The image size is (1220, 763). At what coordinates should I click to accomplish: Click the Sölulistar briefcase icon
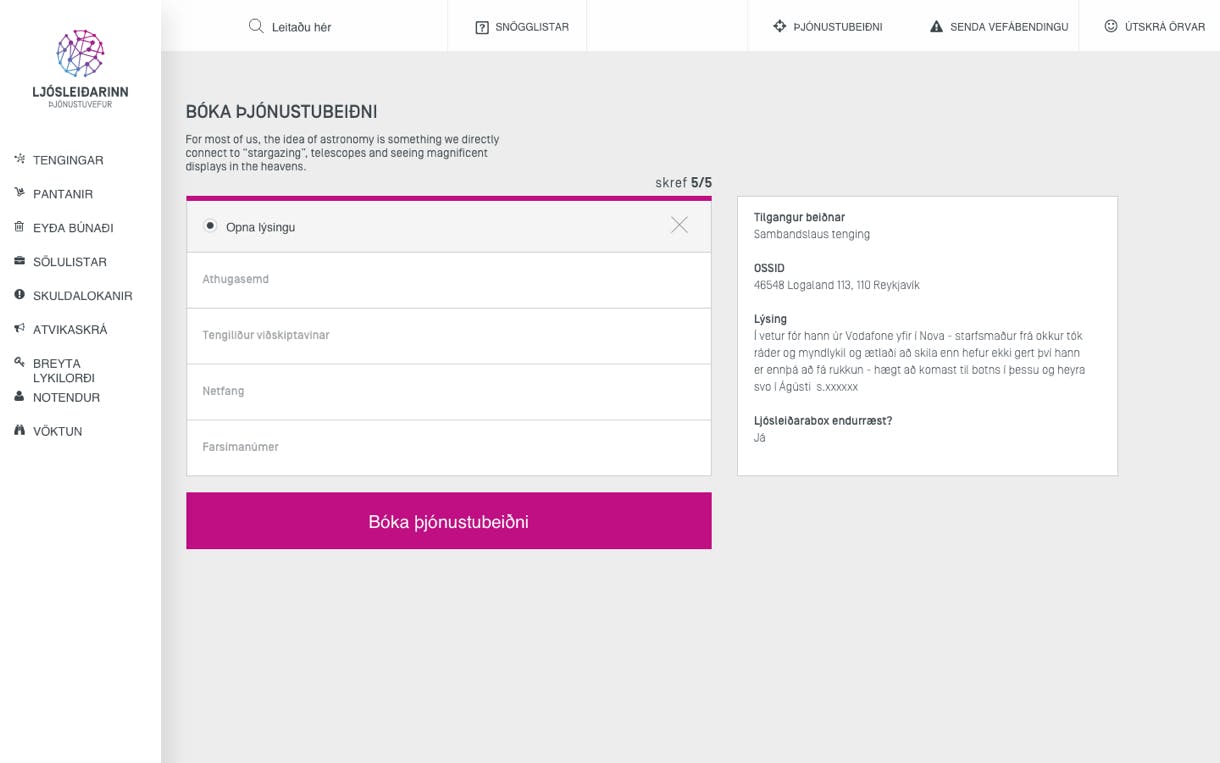(19, 261)
